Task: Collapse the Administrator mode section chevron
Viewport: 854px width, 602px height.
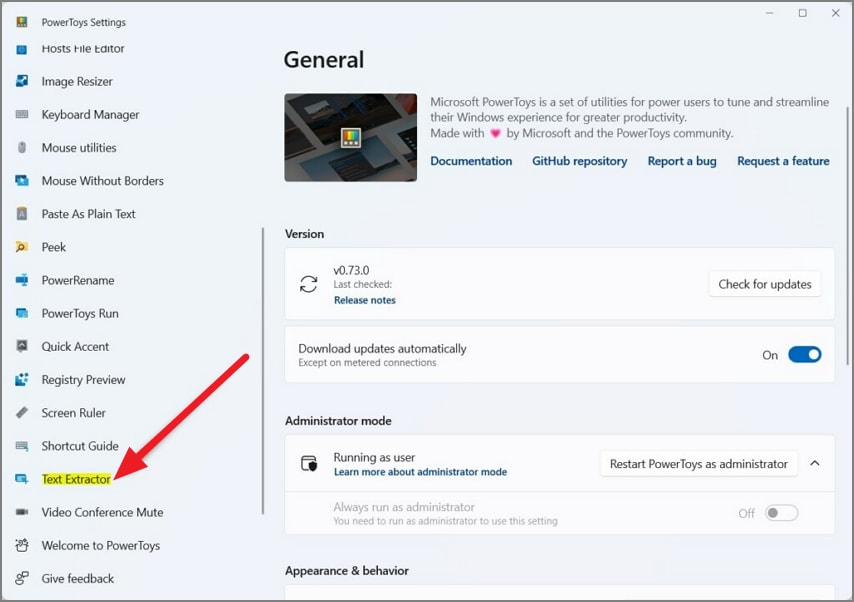Action: pyautogui.click(x=815, y=463)
